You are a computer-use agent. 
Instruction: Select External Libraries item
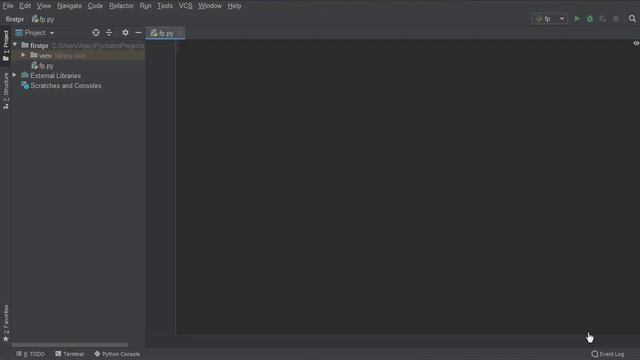point(51,76)
